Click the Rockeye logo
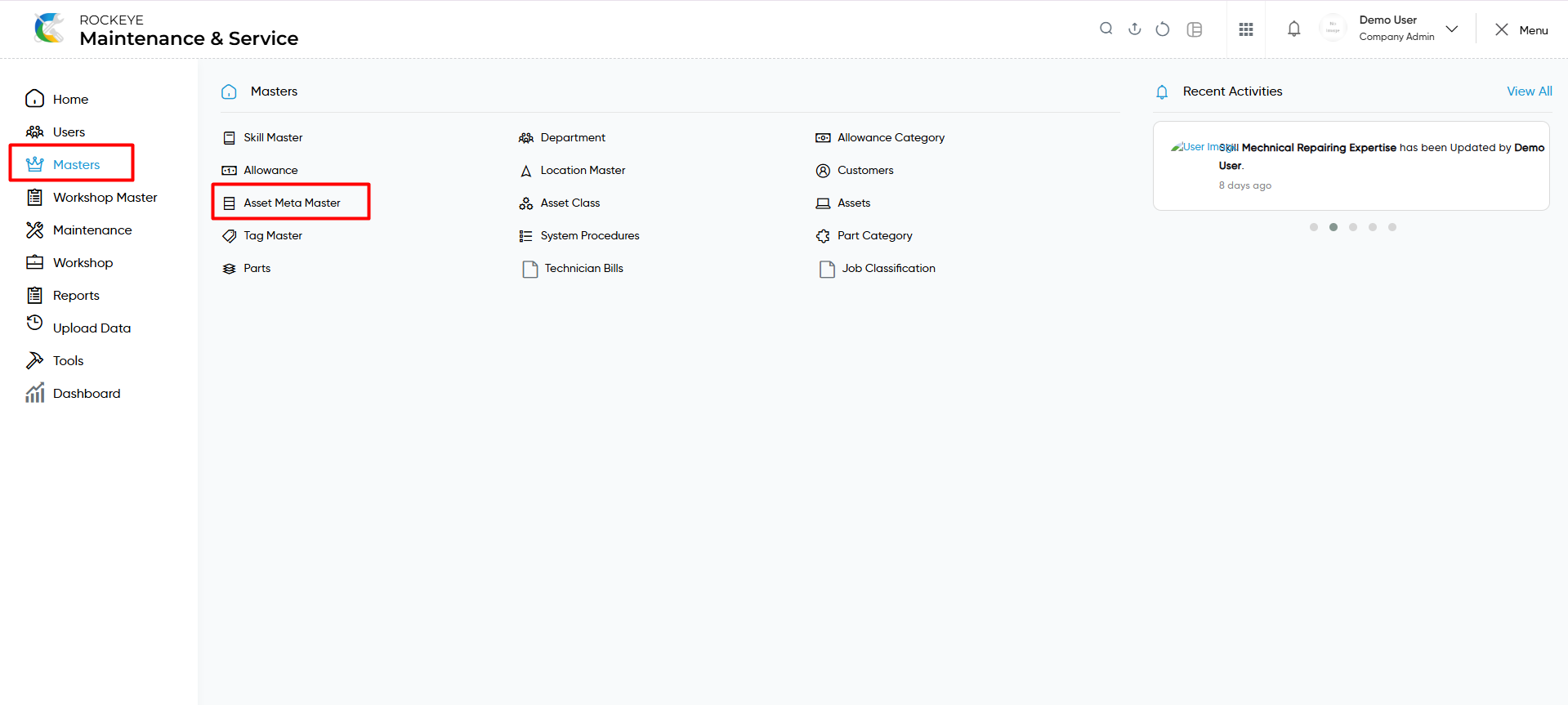Screen dimensions: 1568x705 [50, 29]
